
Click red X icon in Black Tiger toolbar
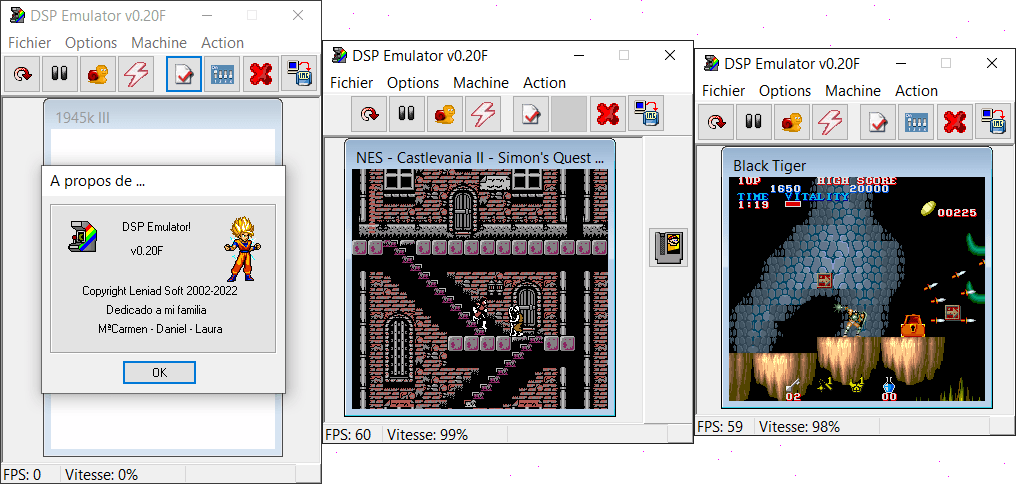click(x=954, y=121)
